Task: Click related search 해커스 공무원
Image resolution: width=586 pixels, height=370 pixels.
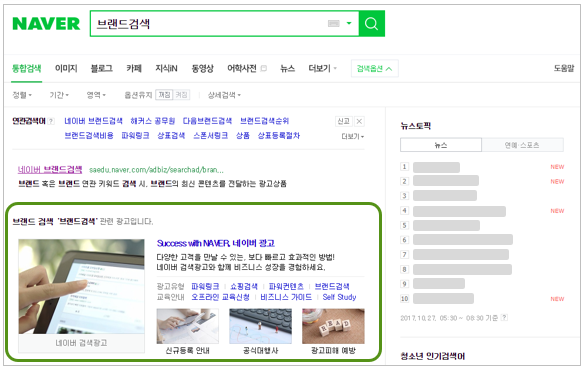Action: coord(152,121)
